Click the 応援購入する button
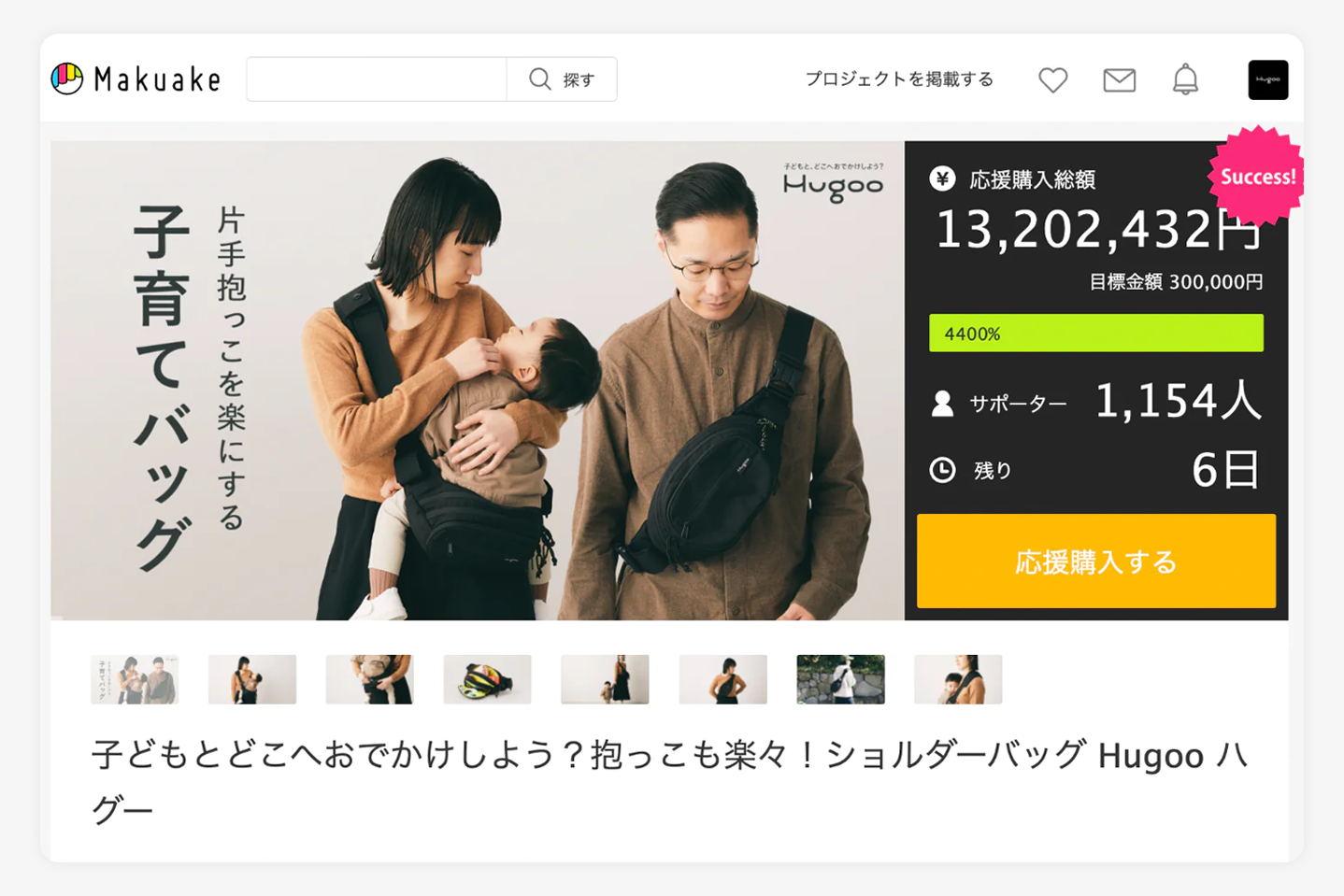This screenshot has height=896, width=1344. click(1096, 562)
